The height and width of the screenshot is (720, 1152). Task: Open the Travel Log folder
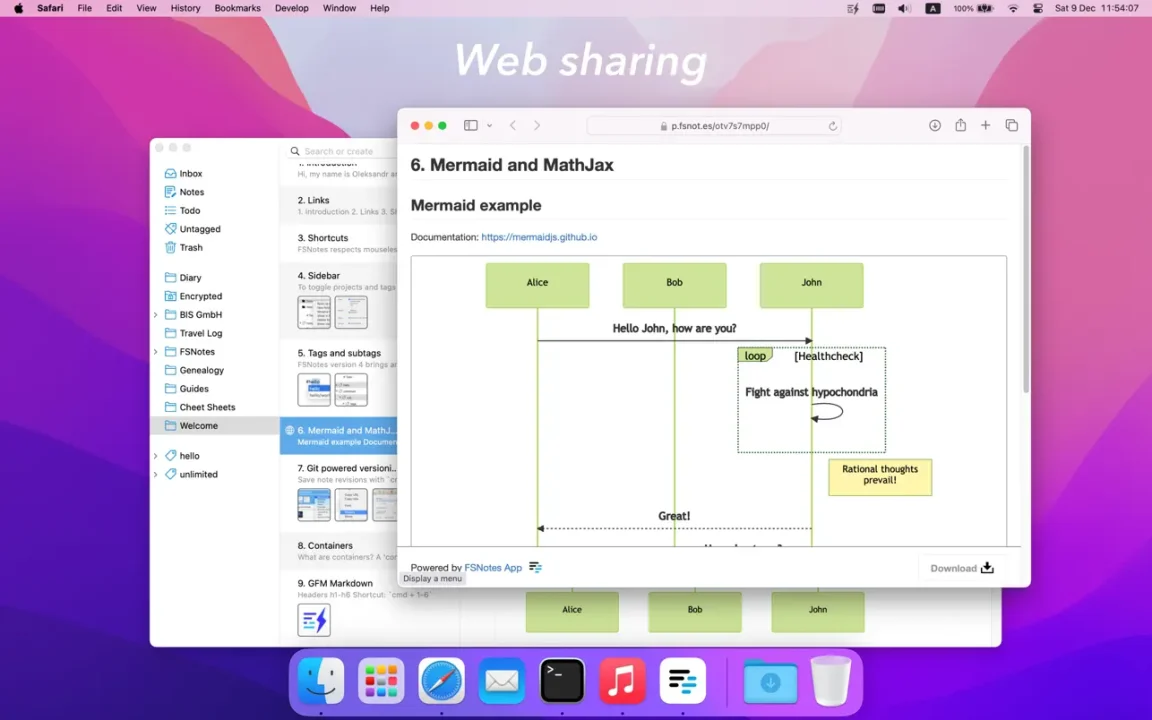pyautogui.click(x=201, y=333)
